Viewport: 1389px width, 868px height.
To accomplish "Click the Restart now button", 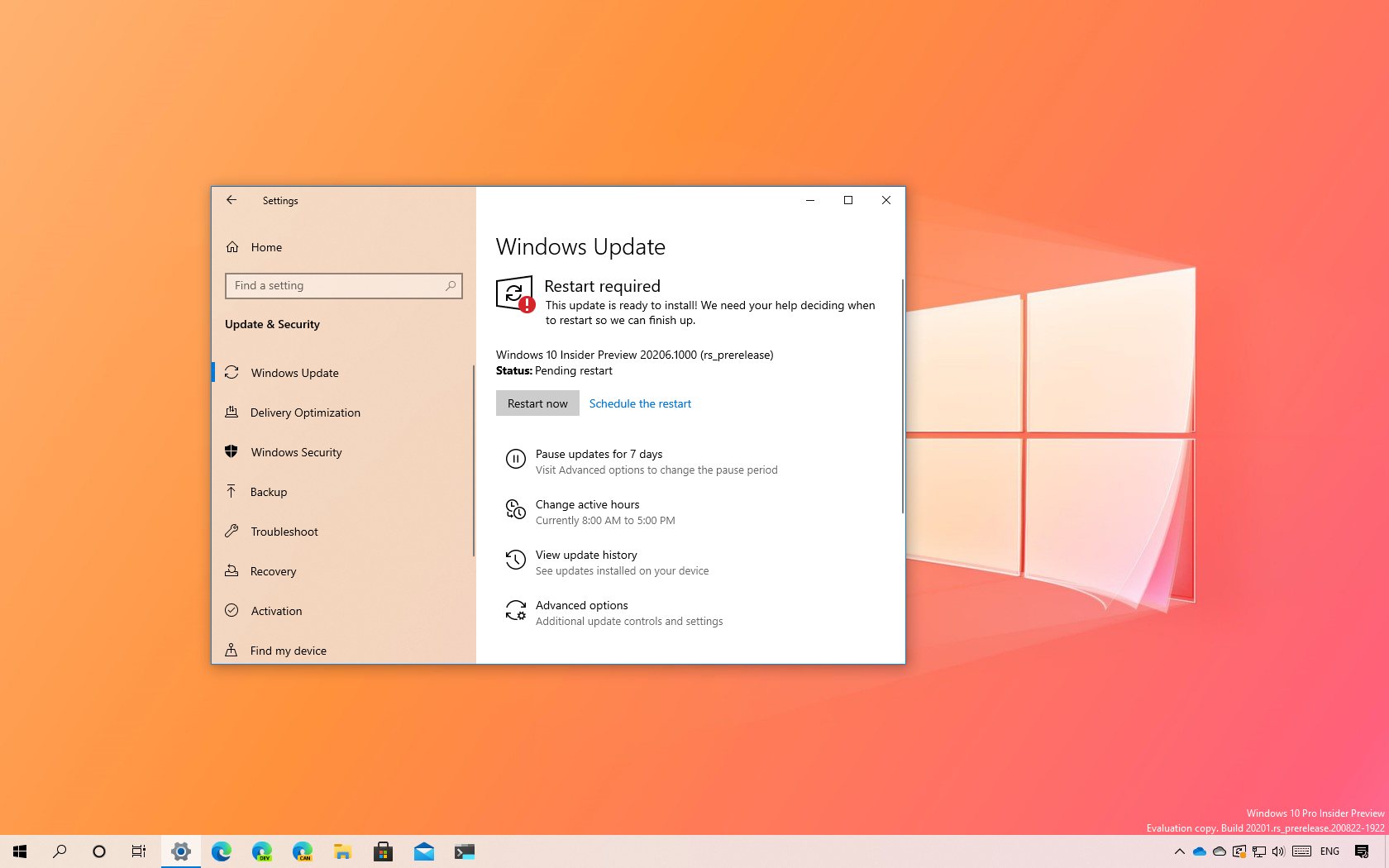I will 537,403.
